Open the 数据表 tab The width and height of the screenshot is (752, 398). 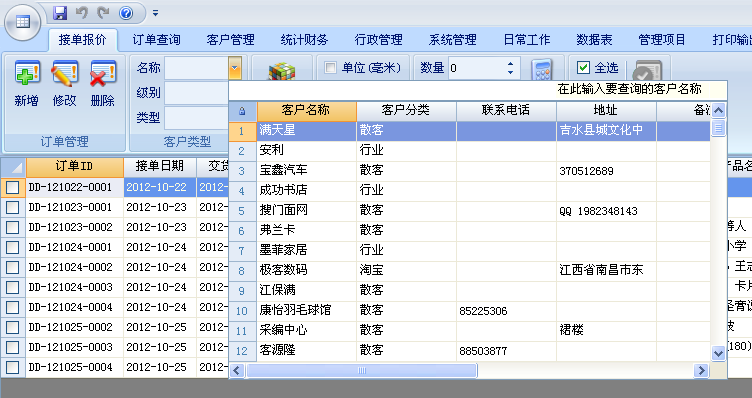595,40
